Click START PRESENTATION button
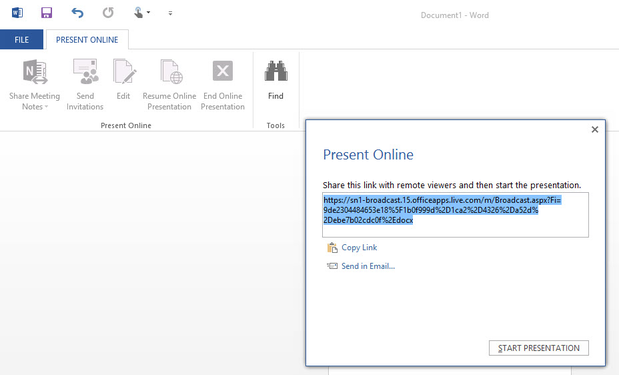The image size is (619, 375). [538, 348]
